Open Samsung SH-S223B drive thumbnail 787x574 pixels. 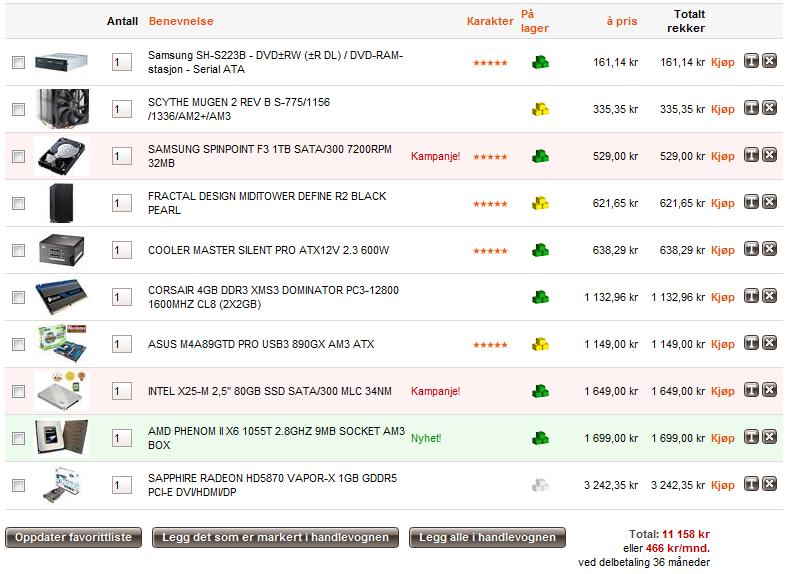[61, 62]
